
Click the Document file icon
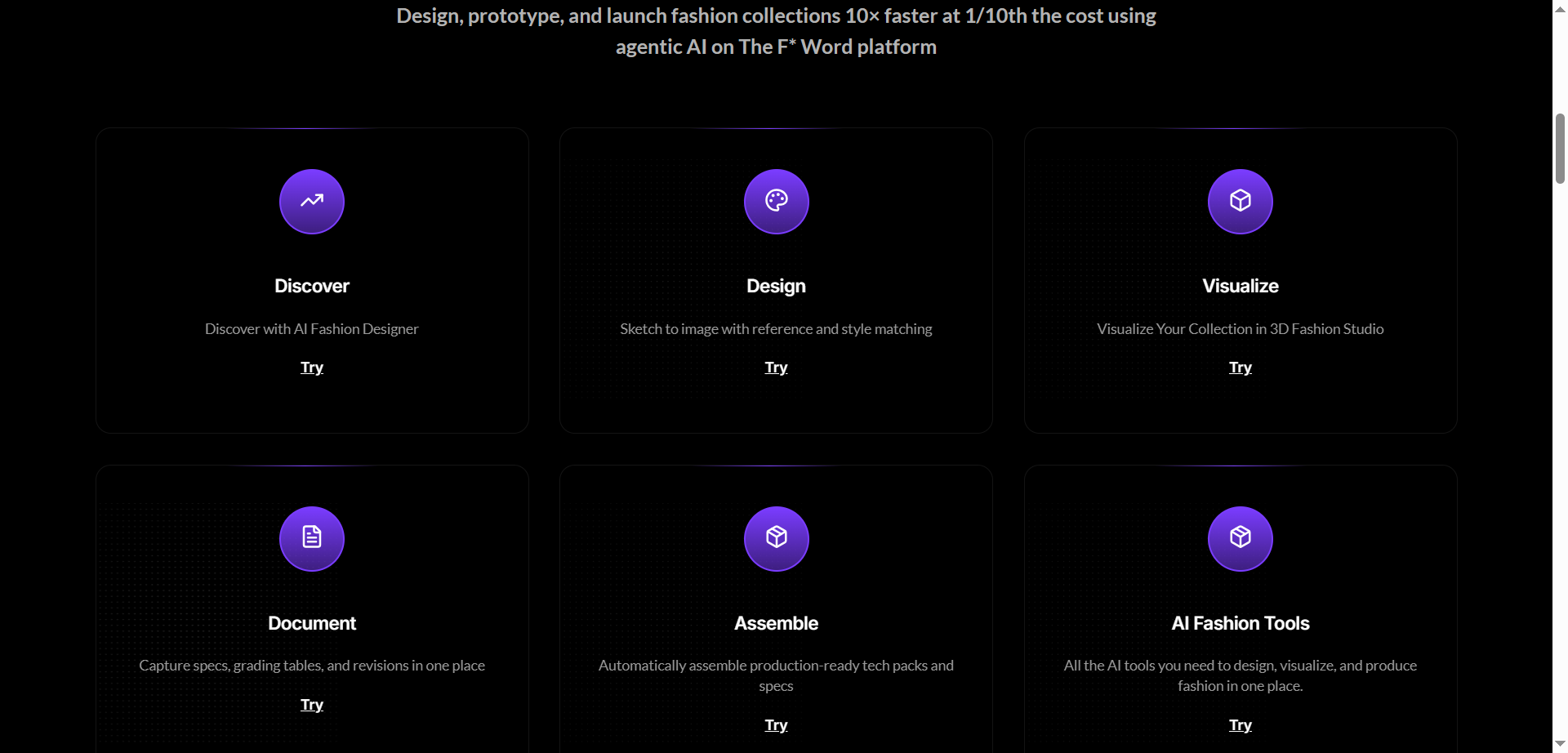point(311,538)
